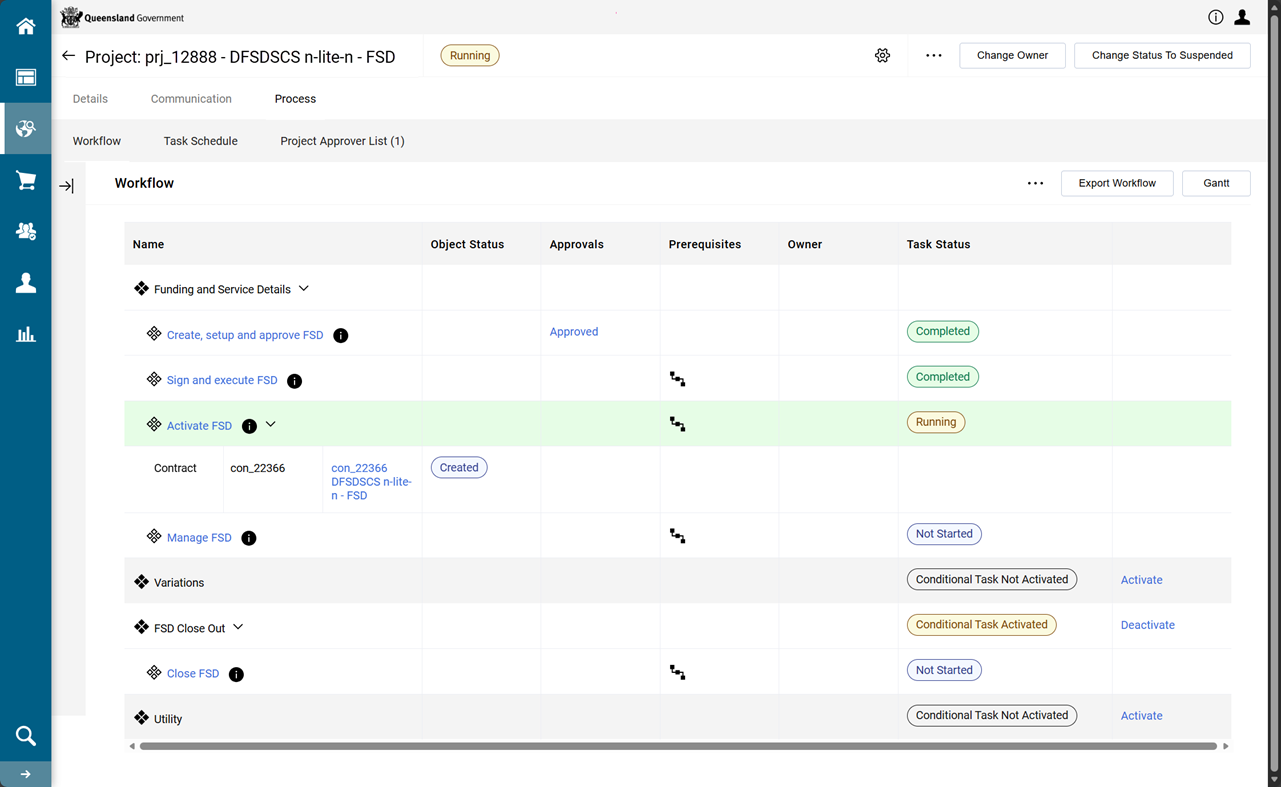Click the info icon beside Sign and execute FSD
This screenshot has height=787, width=1281.
[294, 381]
